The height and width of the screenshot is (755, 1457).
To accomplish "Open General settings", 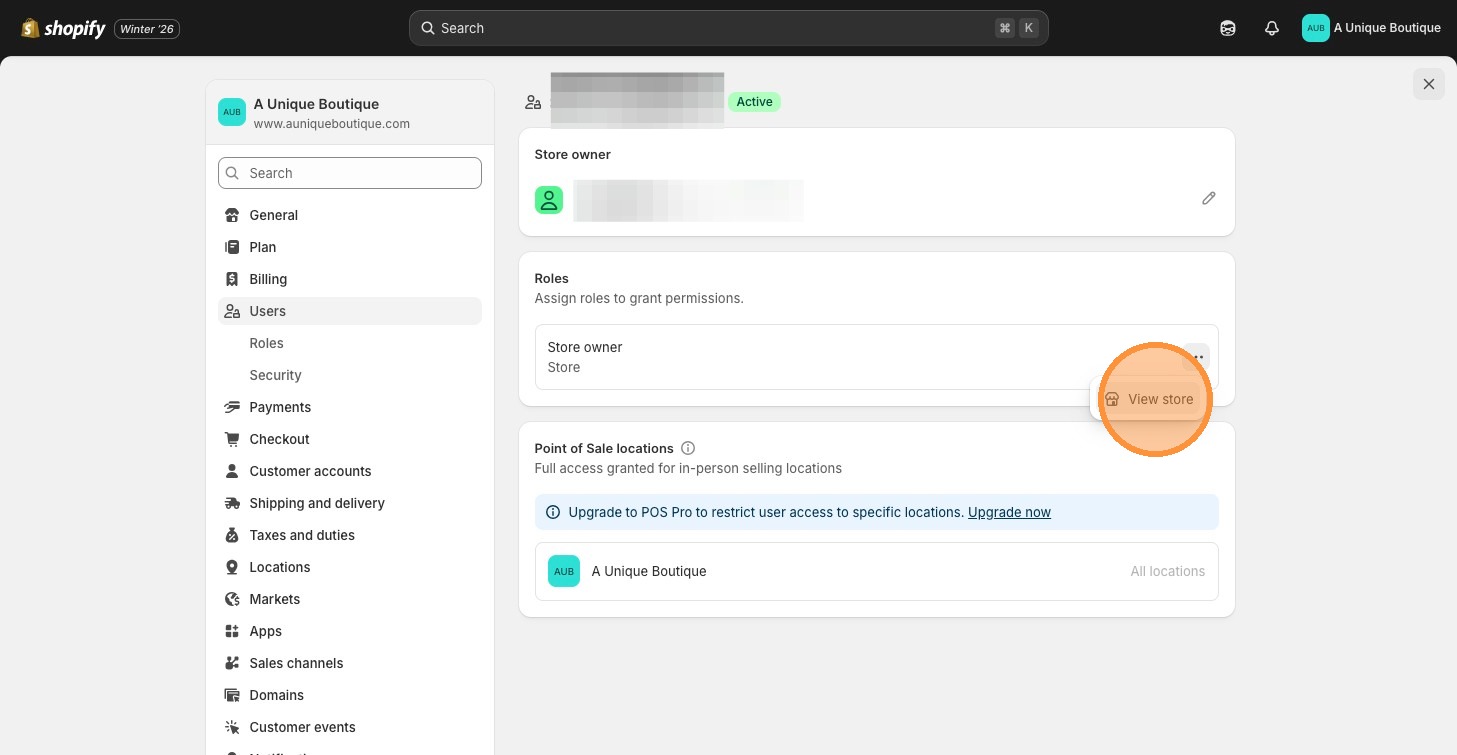I will click(x=350, y=215).
